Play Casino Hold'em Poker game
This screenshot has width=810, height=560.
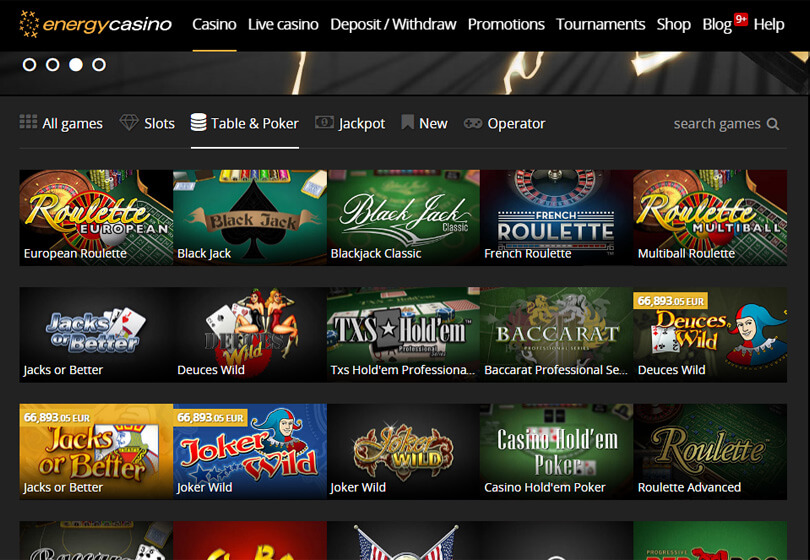tap(556, 452)
